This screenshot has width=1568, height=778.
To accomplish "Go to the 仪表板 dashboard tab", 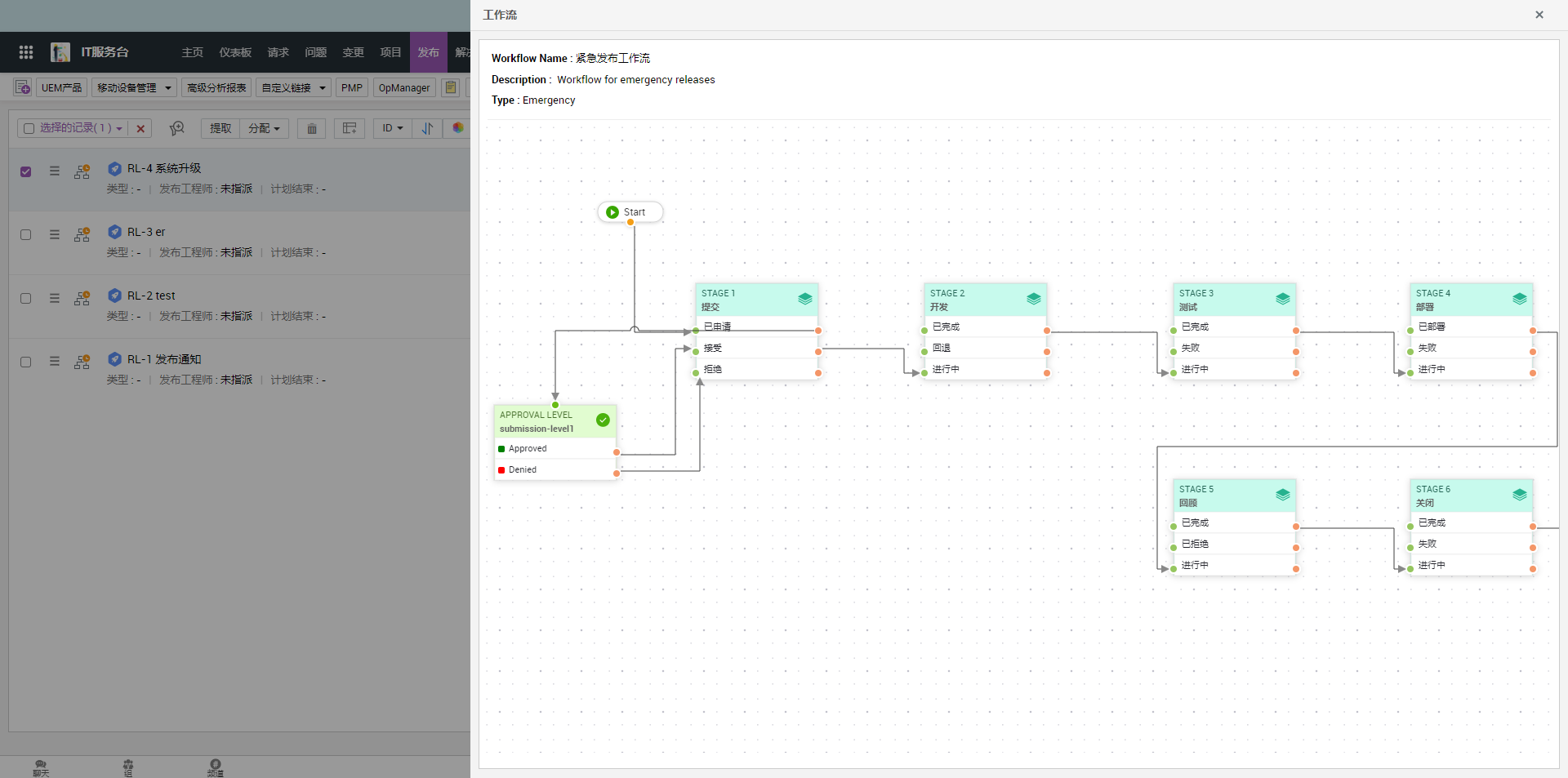I will [x=235, y=52].
